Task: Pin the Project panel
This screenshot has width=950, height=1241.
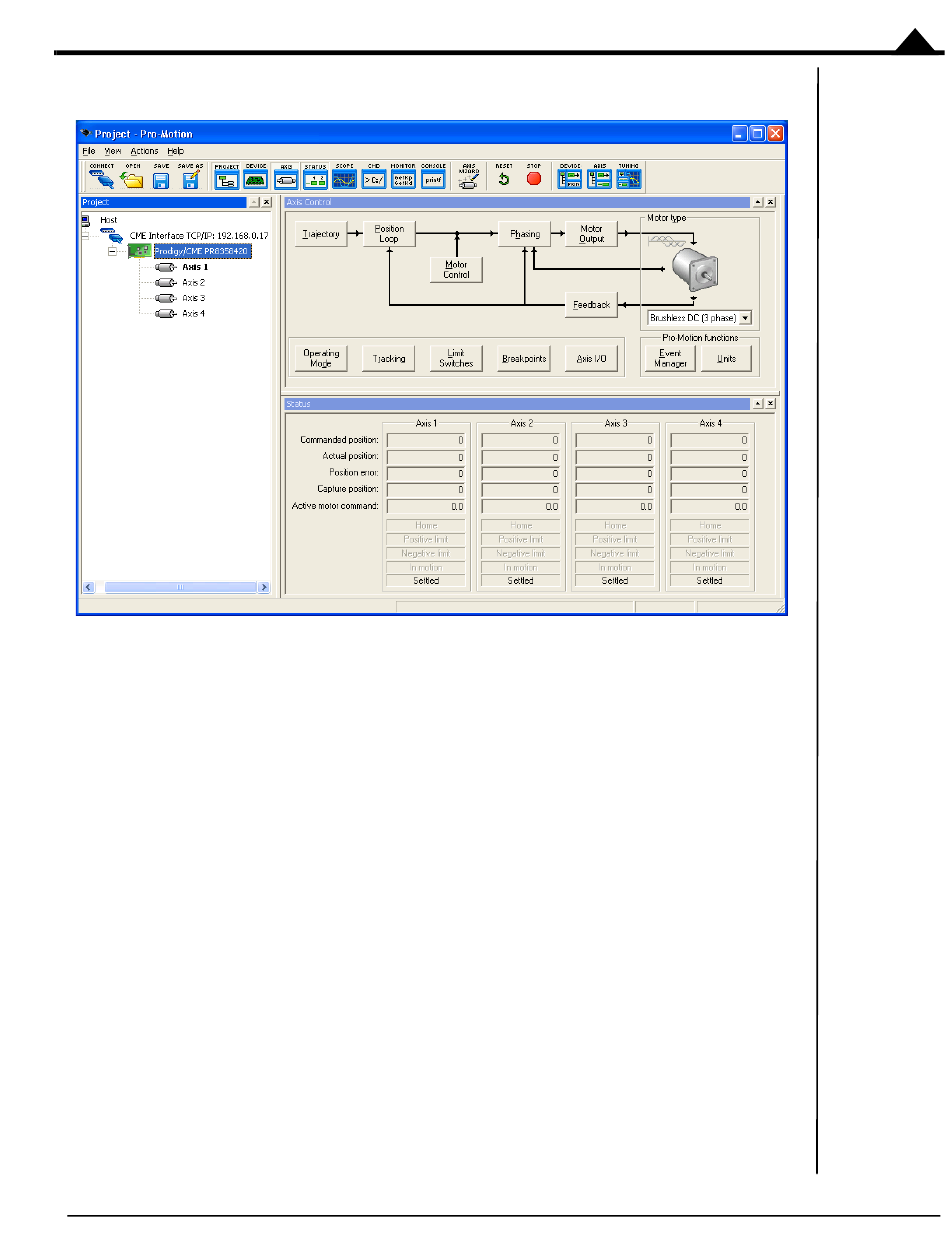Action: tap(253, 202)
